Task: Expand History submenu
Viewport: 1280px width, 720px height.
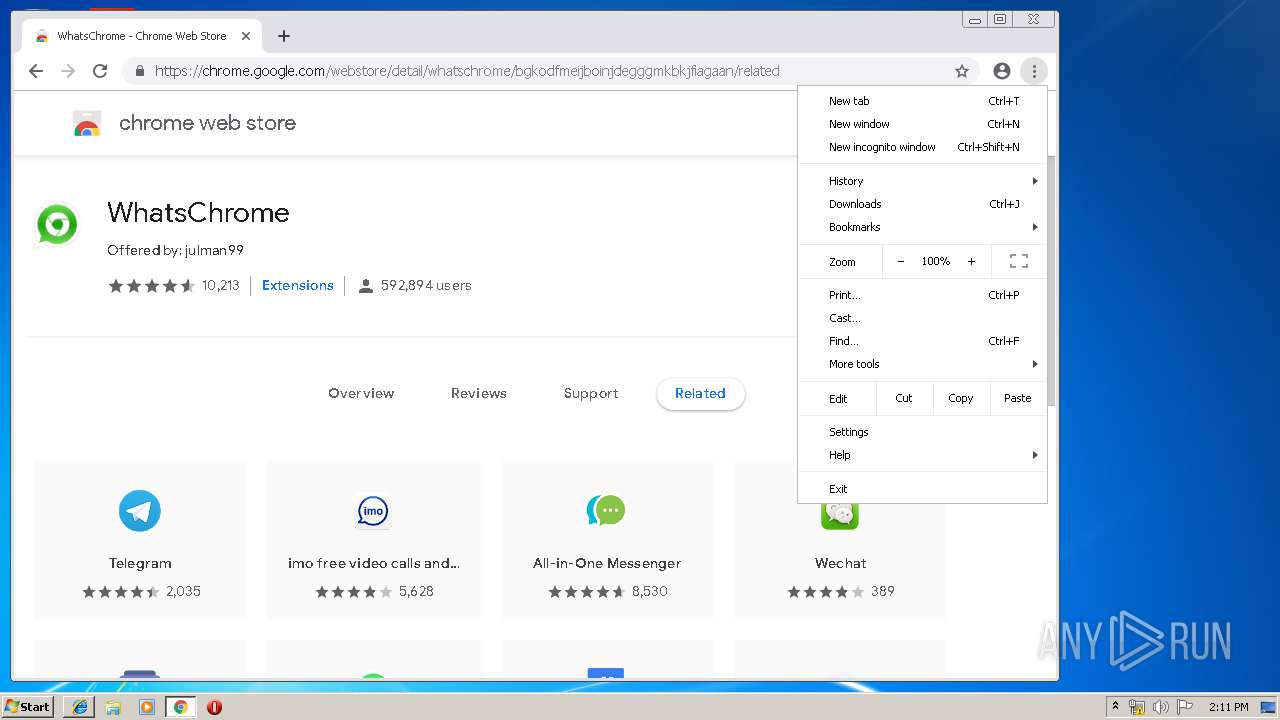Action: 922,181
